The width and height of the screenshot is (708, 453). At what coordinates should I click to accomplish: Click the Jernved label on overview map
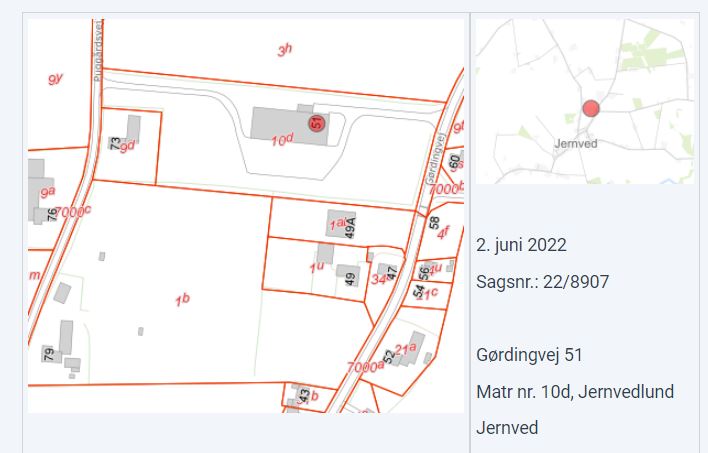click(x=575, y=143)
